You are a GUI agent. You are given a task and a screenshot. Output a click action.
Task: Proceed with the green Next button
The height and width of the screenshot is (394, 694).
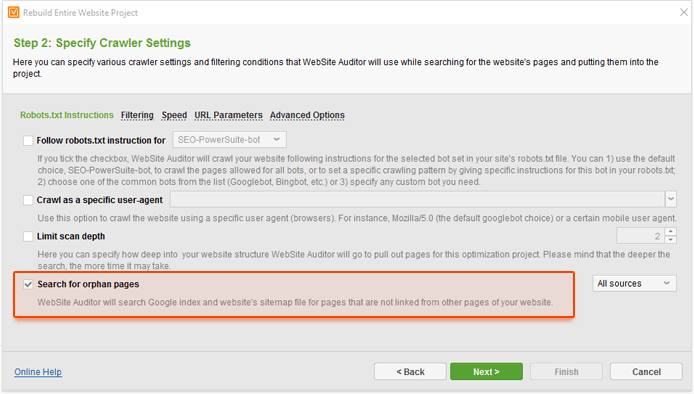[x=486, y=372]
